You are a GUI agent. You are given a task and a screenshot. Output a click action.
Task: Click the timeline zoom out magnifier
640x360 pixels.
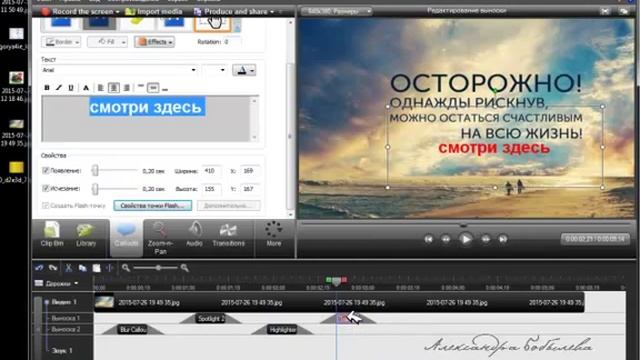(126, 268)
